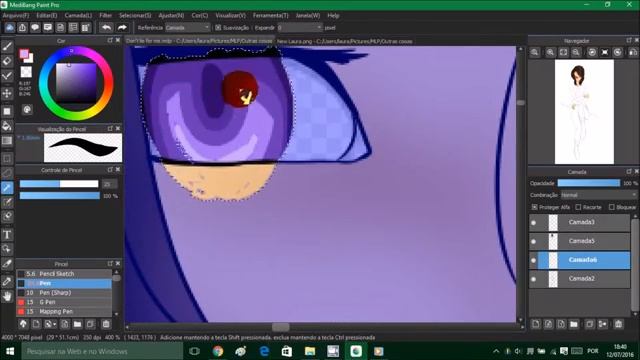Open the Expandir value dropdown
The height and width of the screenshot is (360, 640).
300,27
